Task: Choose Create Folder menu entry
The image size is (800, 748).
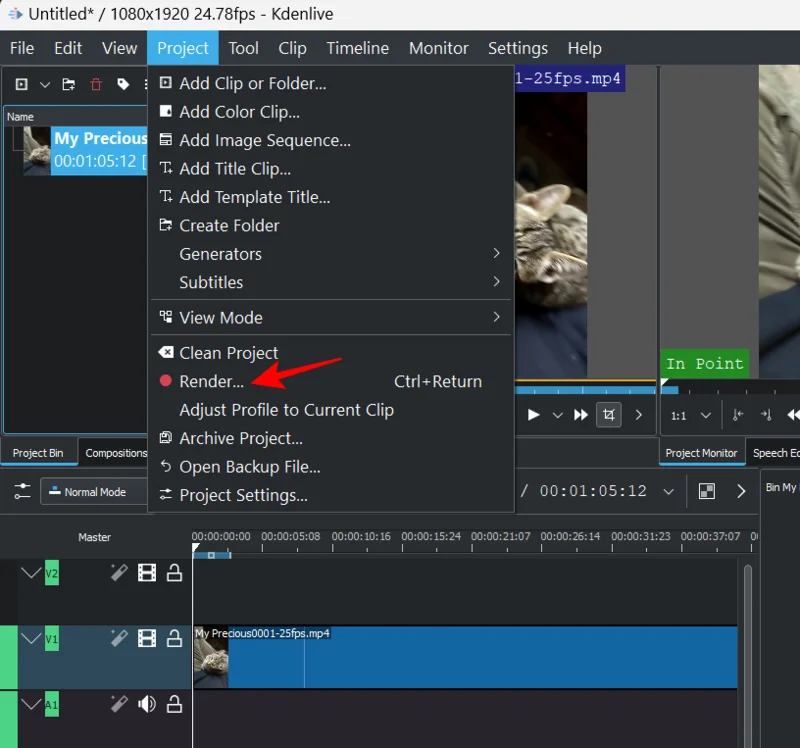Action: click(x=331, y=226)
